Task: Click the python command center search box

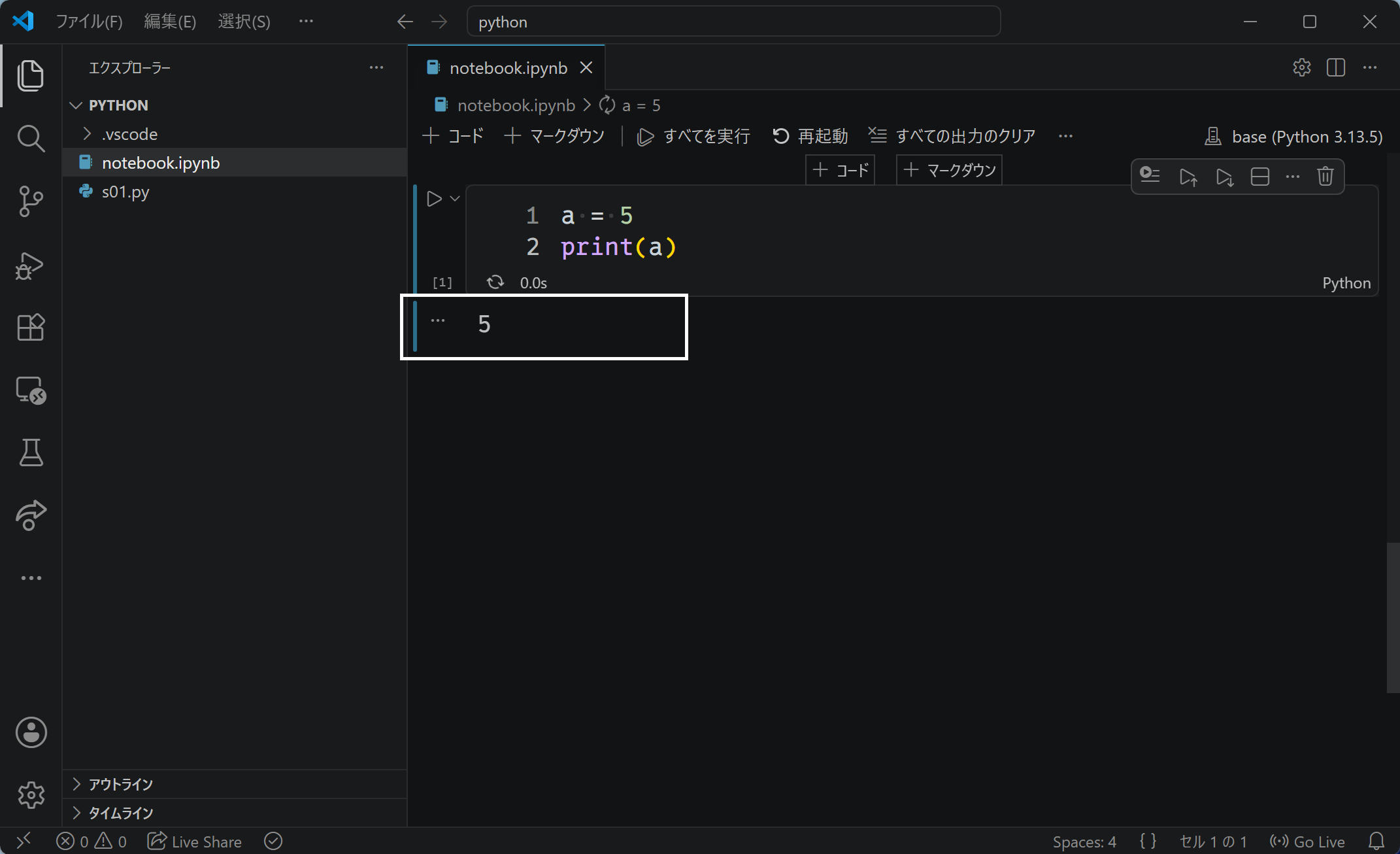Action: pyautogui.click(x=733, y=22)
